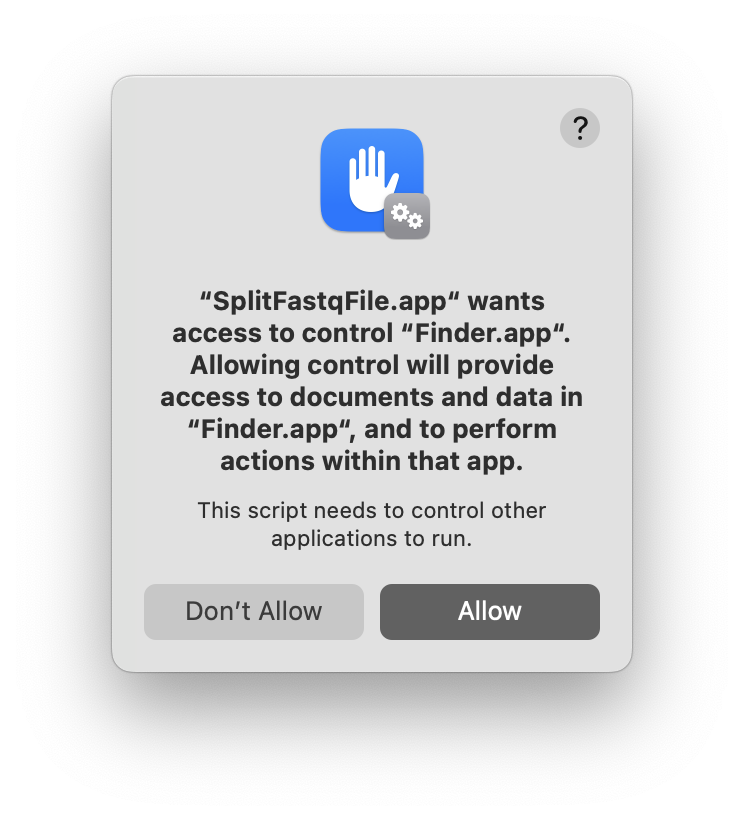
Task: Click the smaller gear in the badge
Action: (416, 221)
